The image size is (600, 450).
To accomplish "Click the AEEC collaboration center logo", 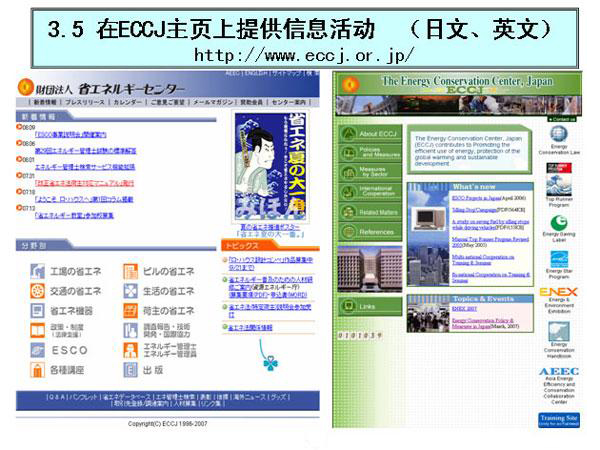I will point(559,371).
